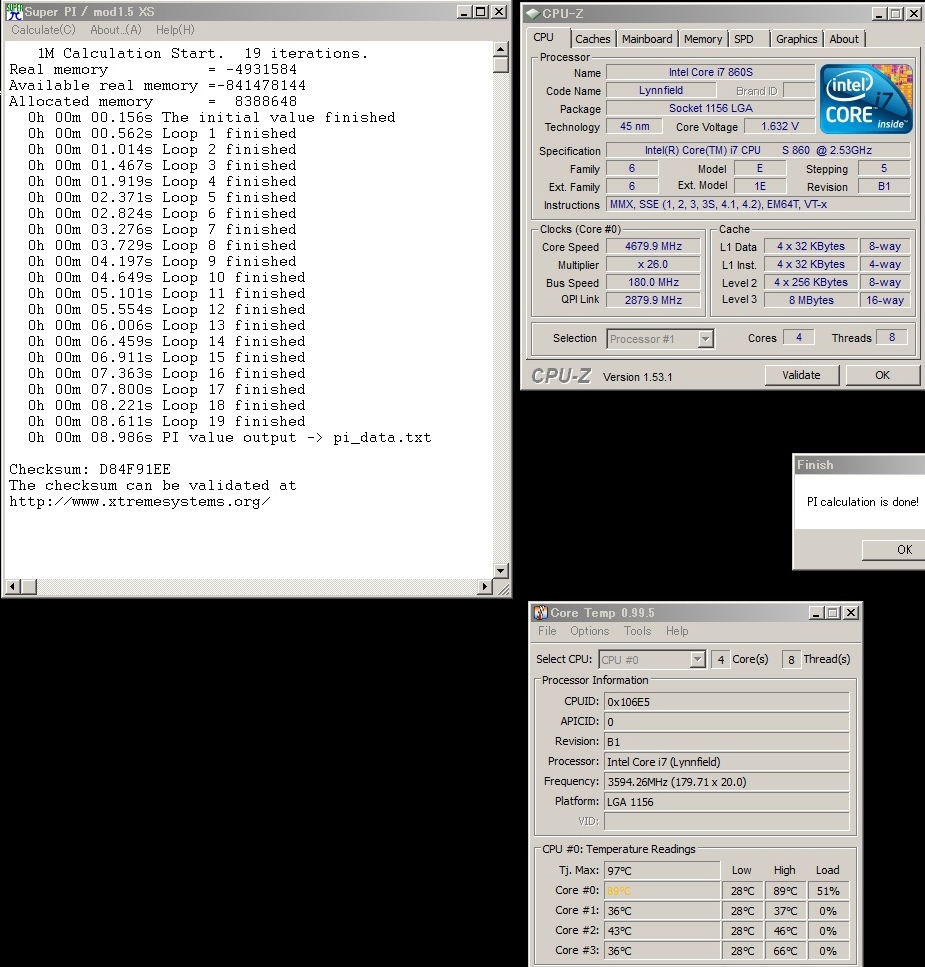
Task: Open the Help menu in Super PI
Action: (175, 30)
